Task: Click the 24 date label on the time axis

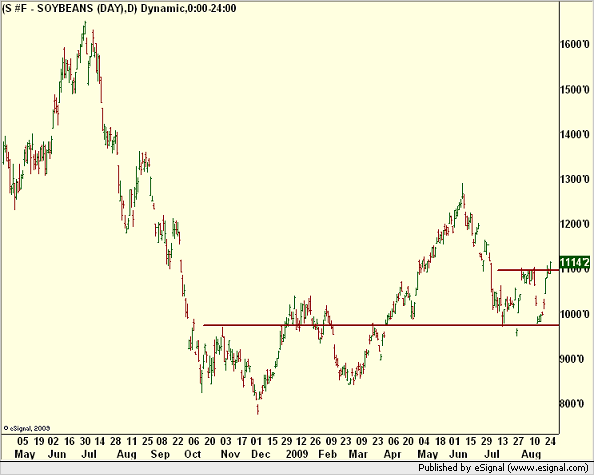Action: [550, 441]
